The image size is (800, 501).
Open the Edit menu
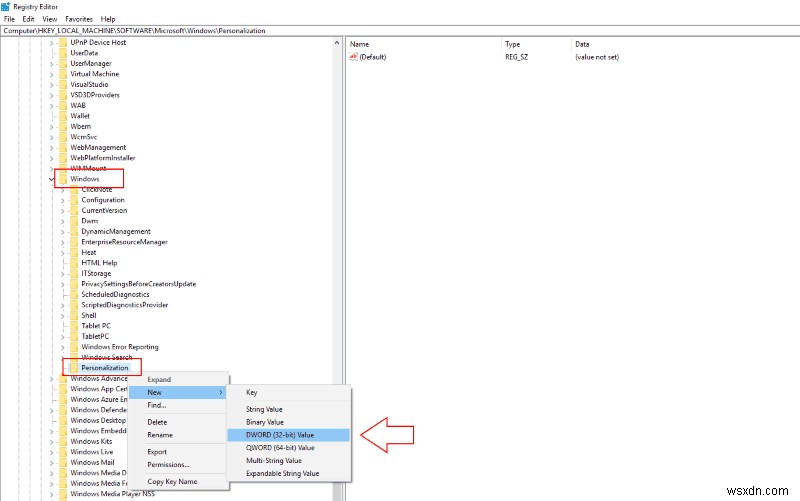click(x=28, y=19)
